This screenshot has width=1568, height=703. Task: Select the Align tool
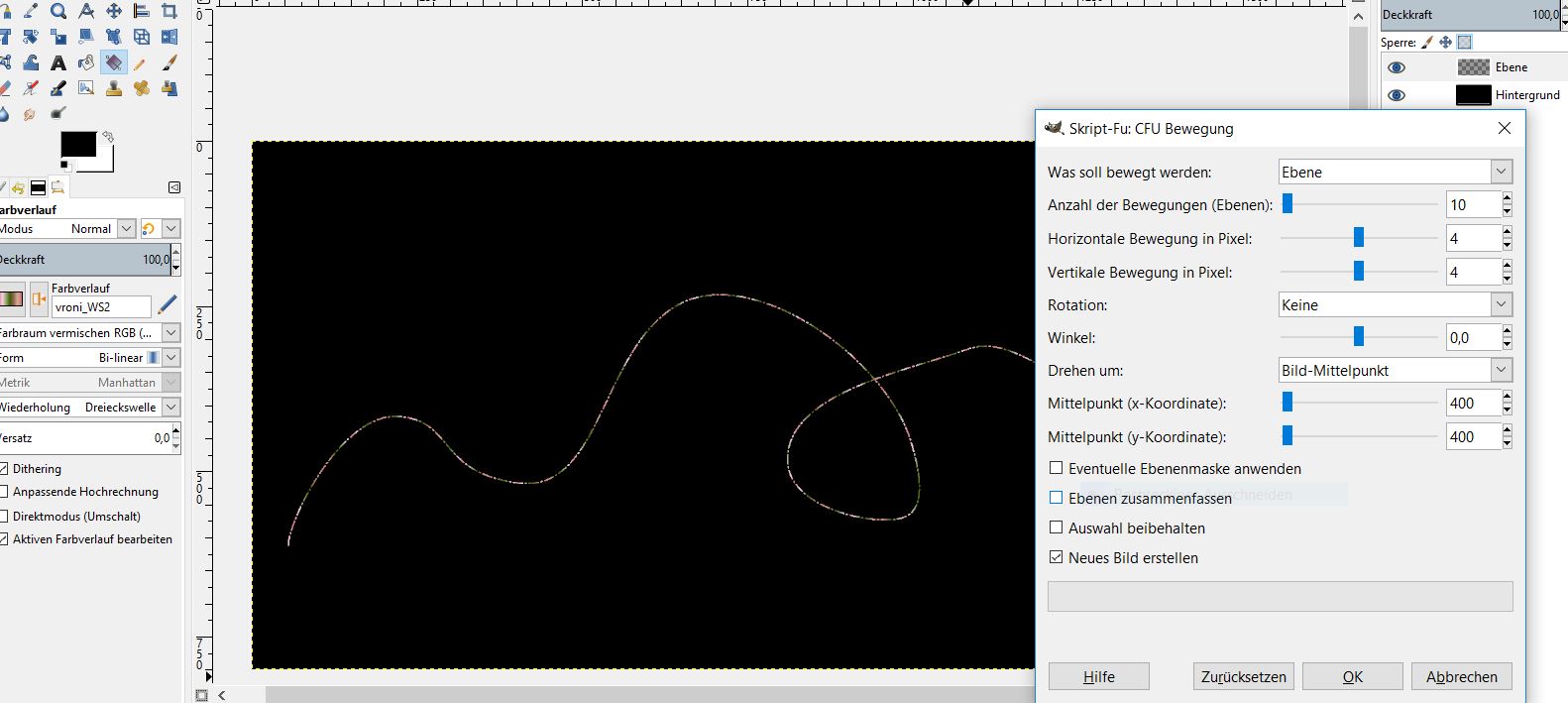pyautogui.click(x=142, y=11)
